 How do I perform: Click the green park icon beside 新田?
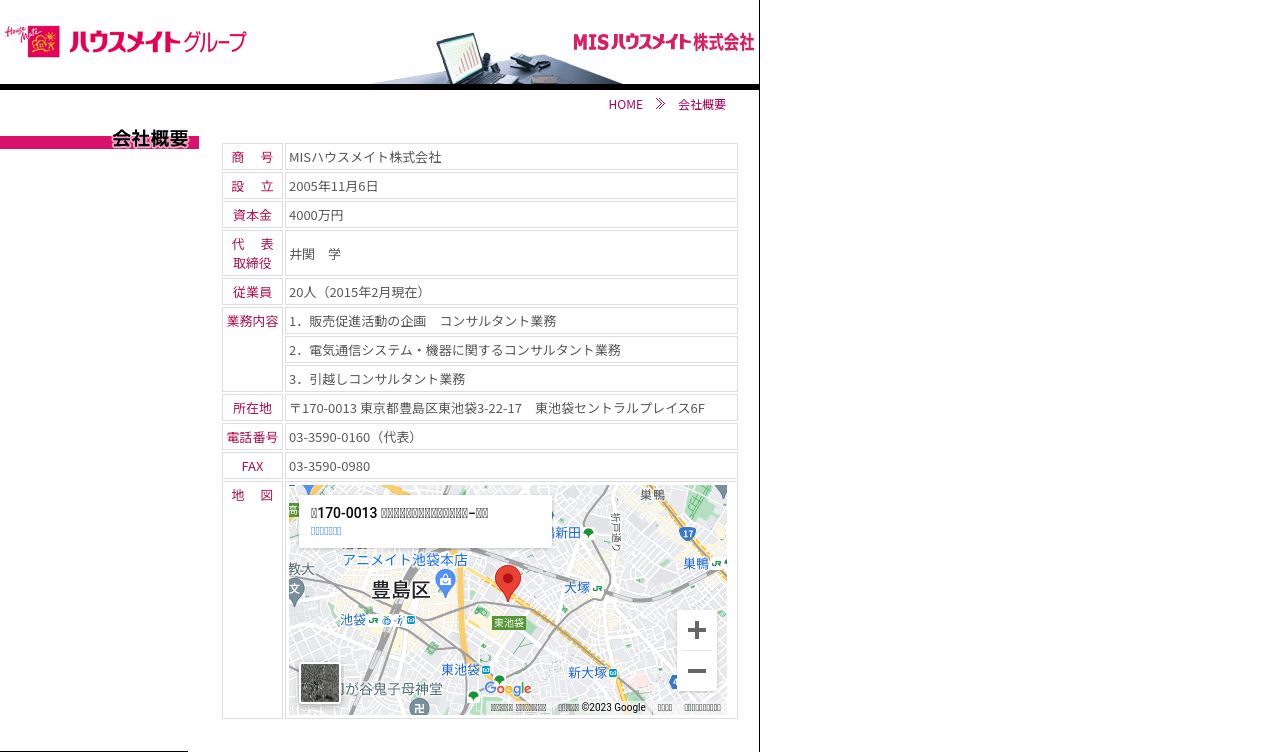click(x=589, y=534)
